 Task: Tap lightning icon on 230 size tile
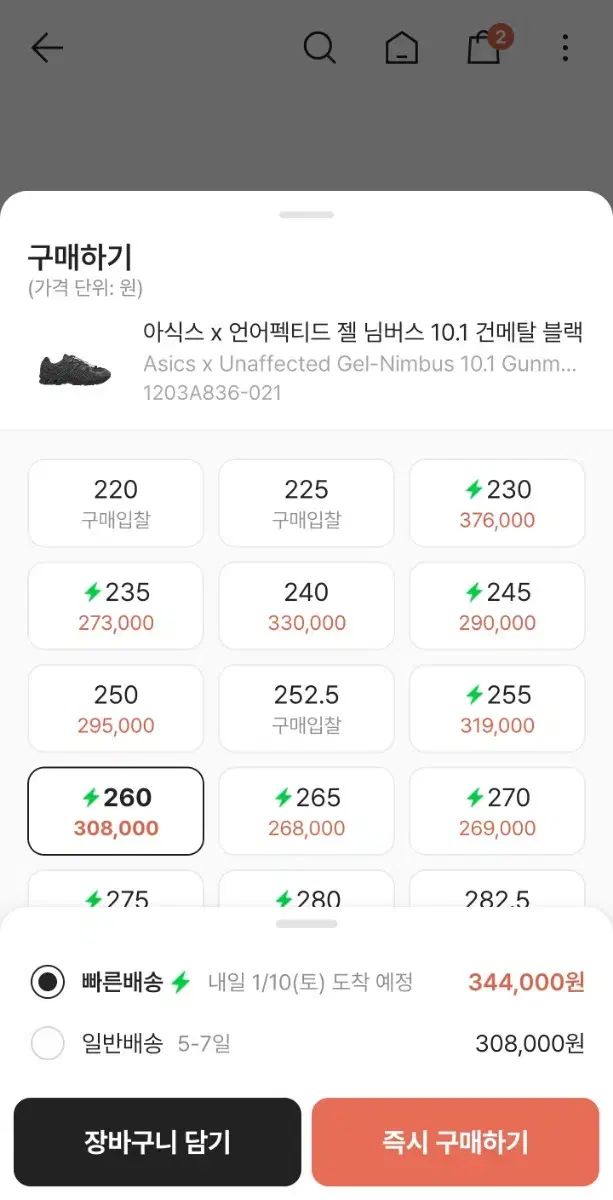point(474,490)
